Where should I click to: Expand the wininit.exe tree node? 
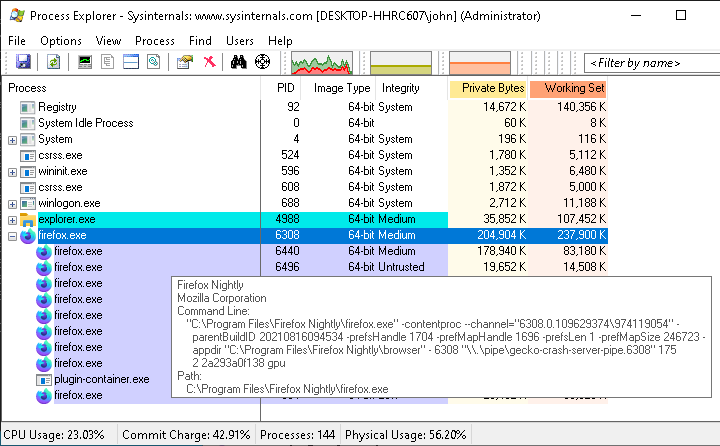12,171
